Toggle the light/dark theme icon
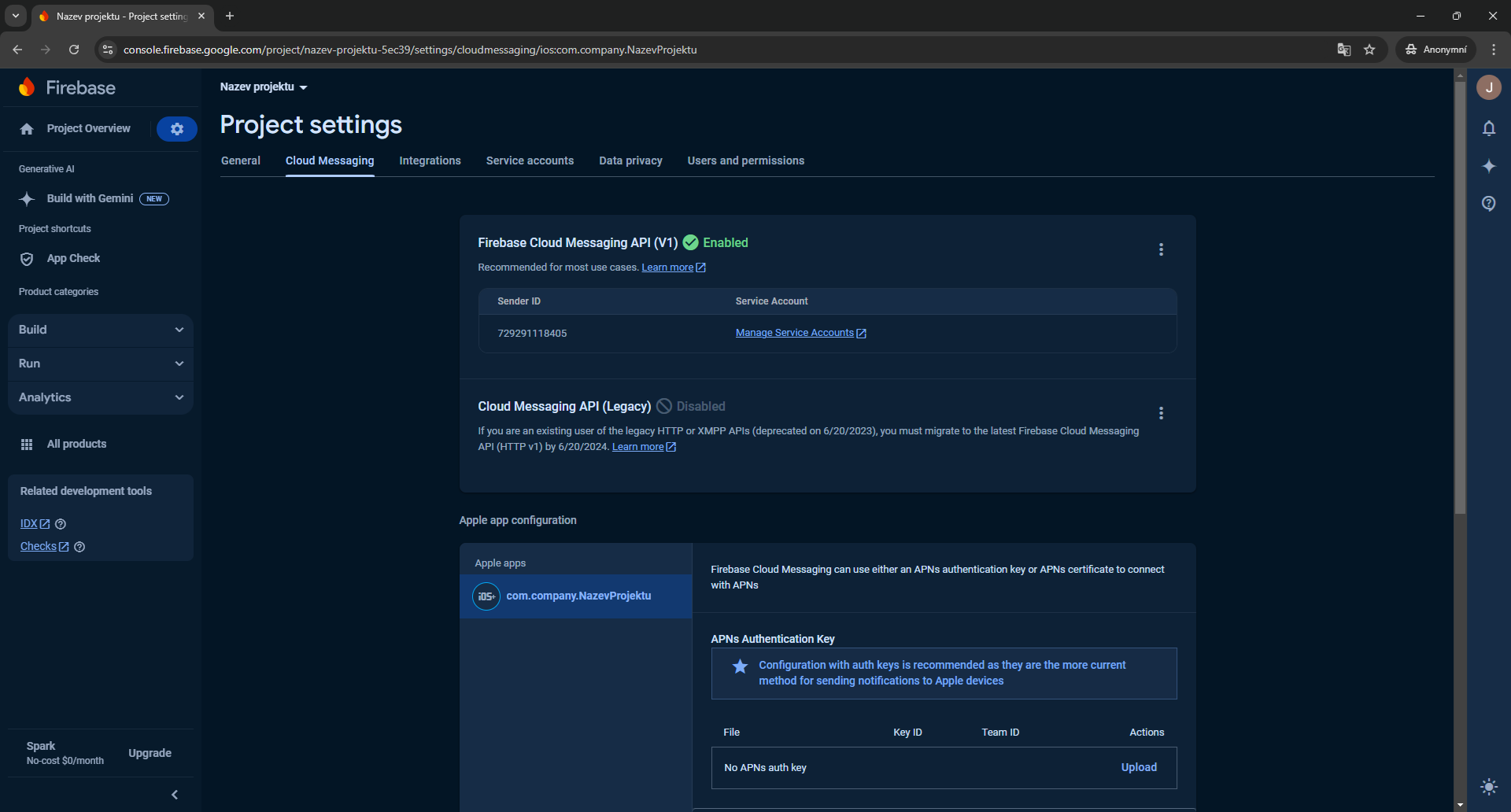This screenshot has height=812, width=1511. tap(1488, 786)
